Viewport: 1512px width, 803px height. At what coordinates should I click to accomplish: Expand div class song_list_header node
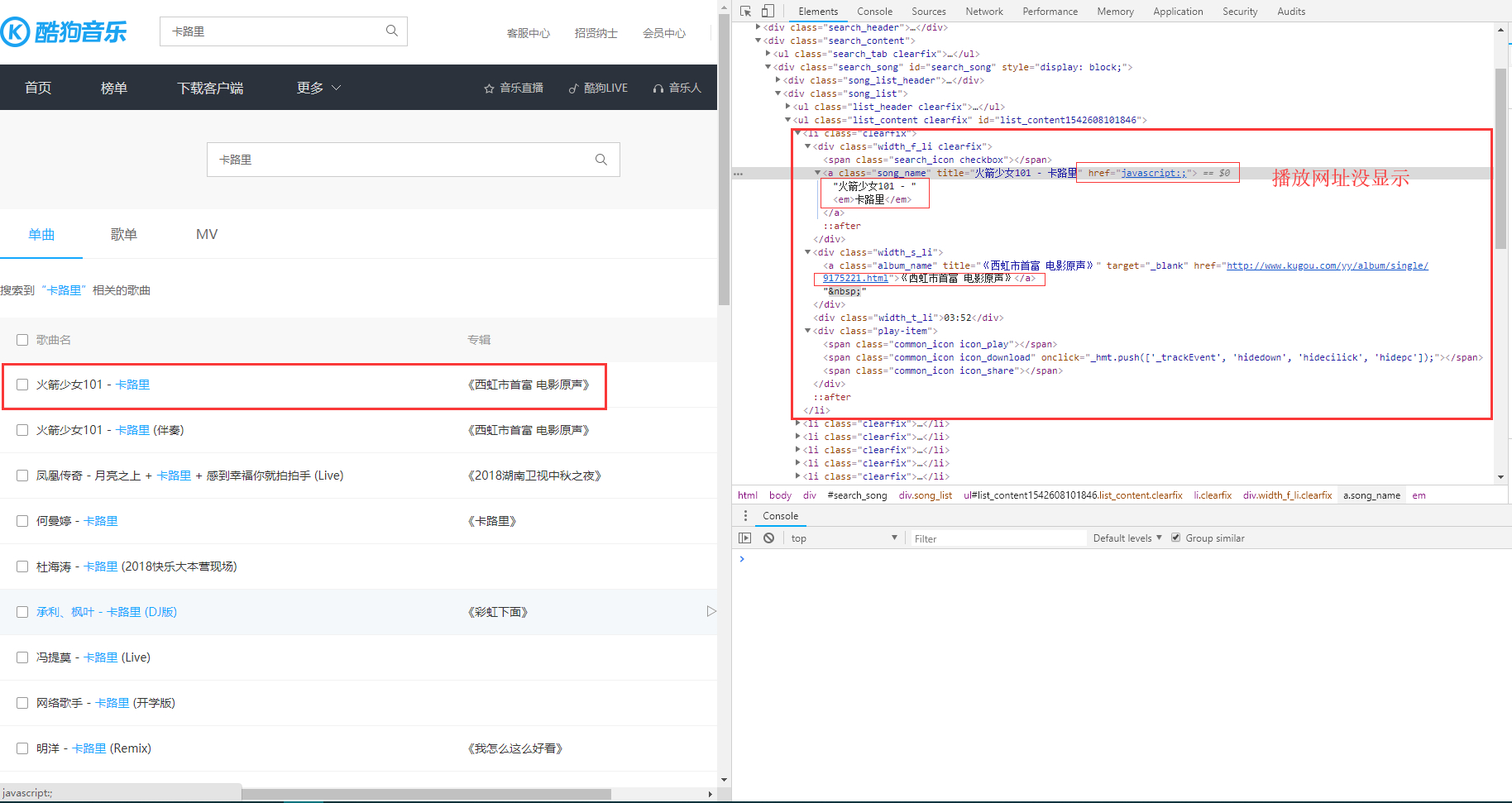click(x=778, y=80)
